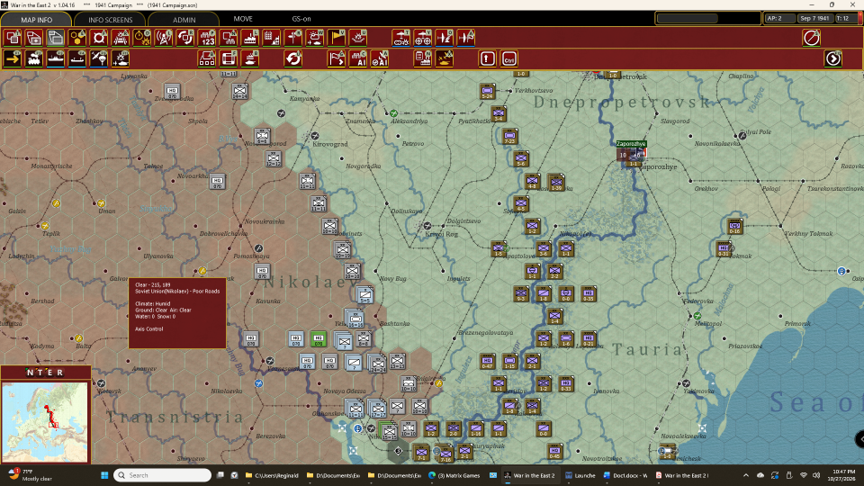Toggle the radio antenna tower overlay

[x=164, y=38]
